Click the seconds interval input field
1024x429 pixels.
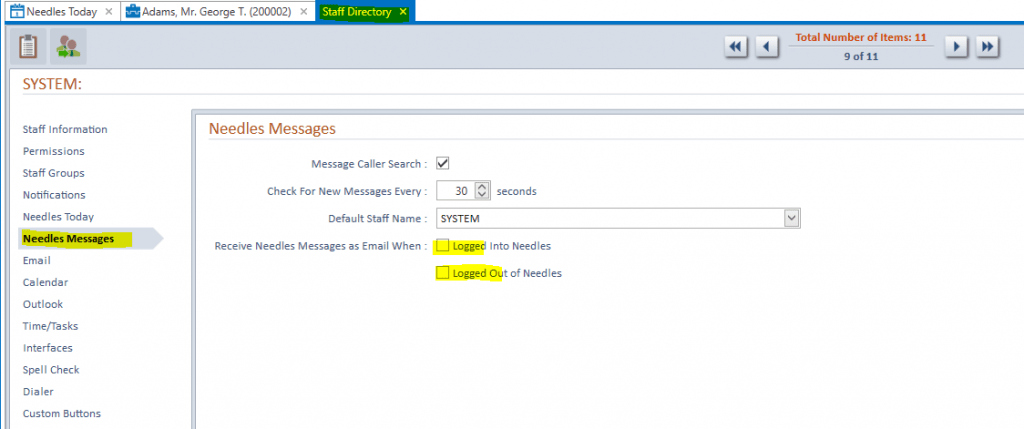click(457, 190)
